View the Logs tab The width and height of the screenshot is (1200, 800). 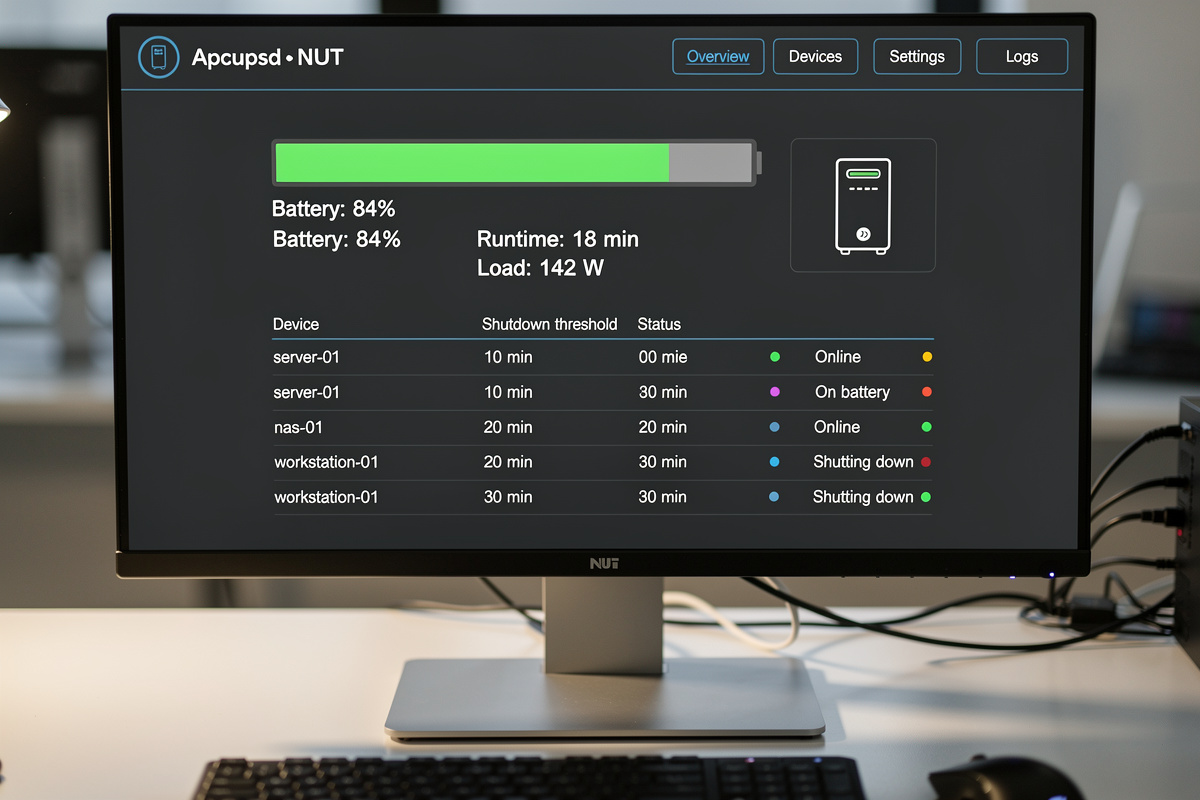[1022, 56]
